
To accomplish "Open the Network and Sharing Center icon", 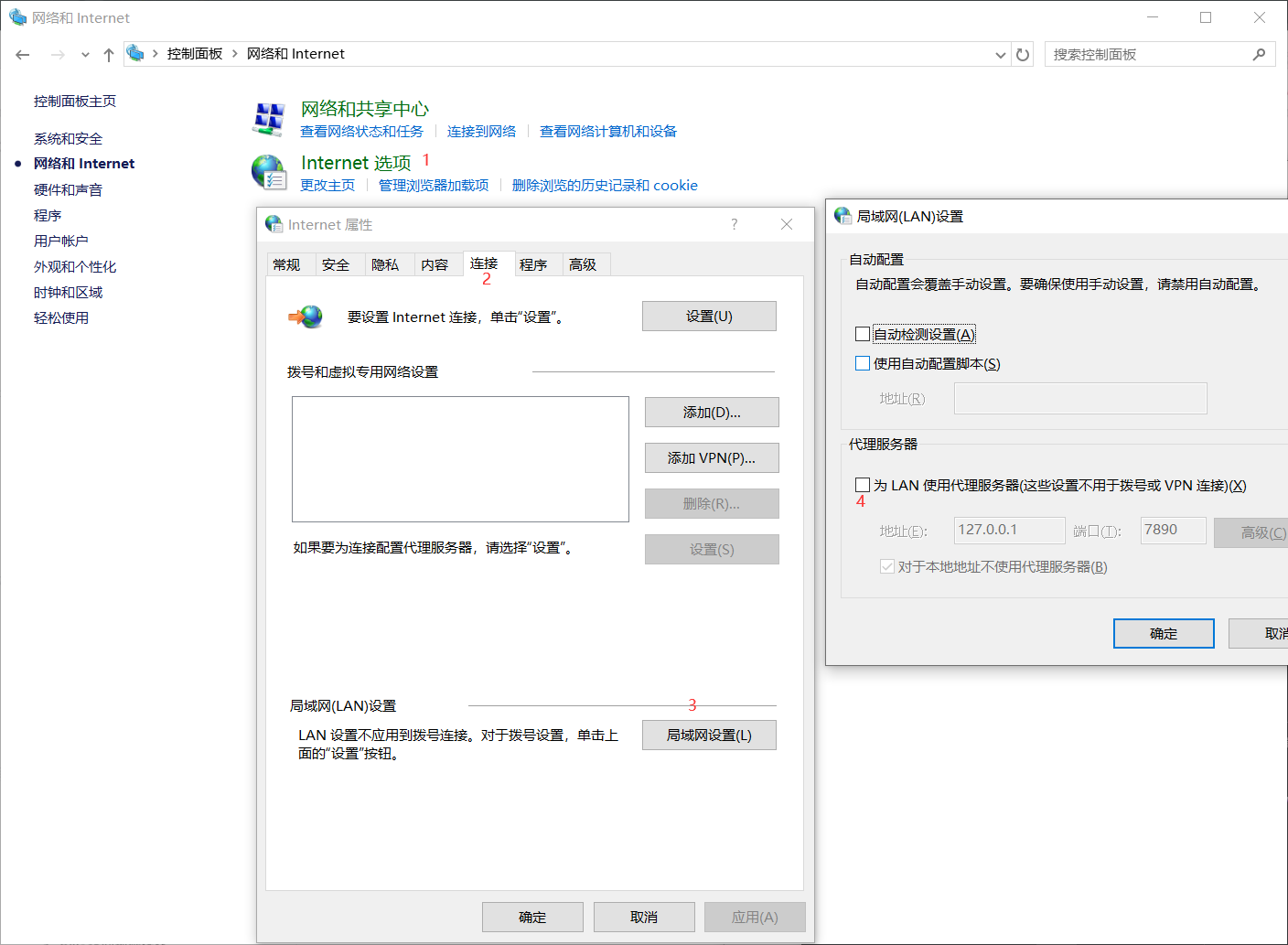I will 268,117.
